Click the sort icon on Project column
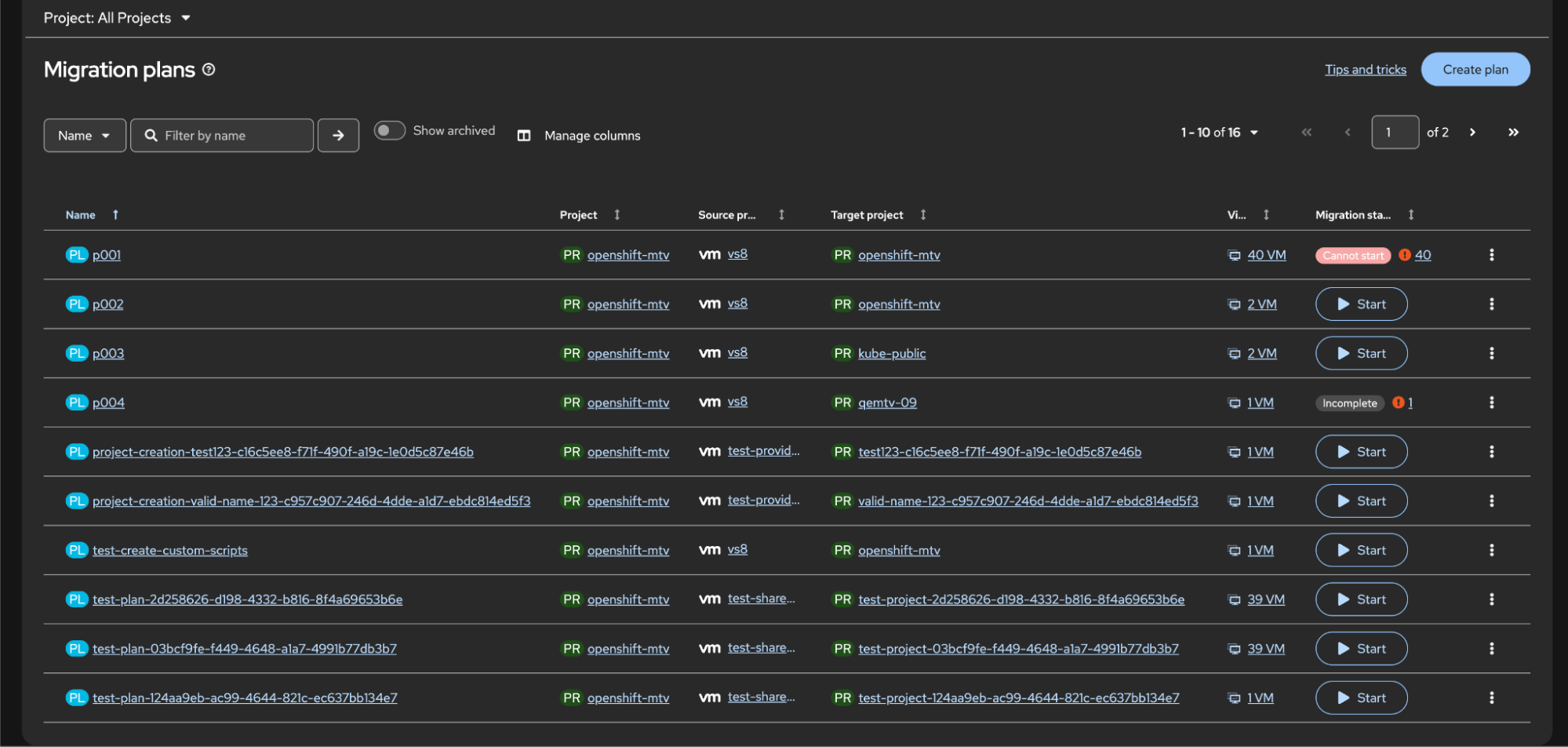 coord(617,215)
